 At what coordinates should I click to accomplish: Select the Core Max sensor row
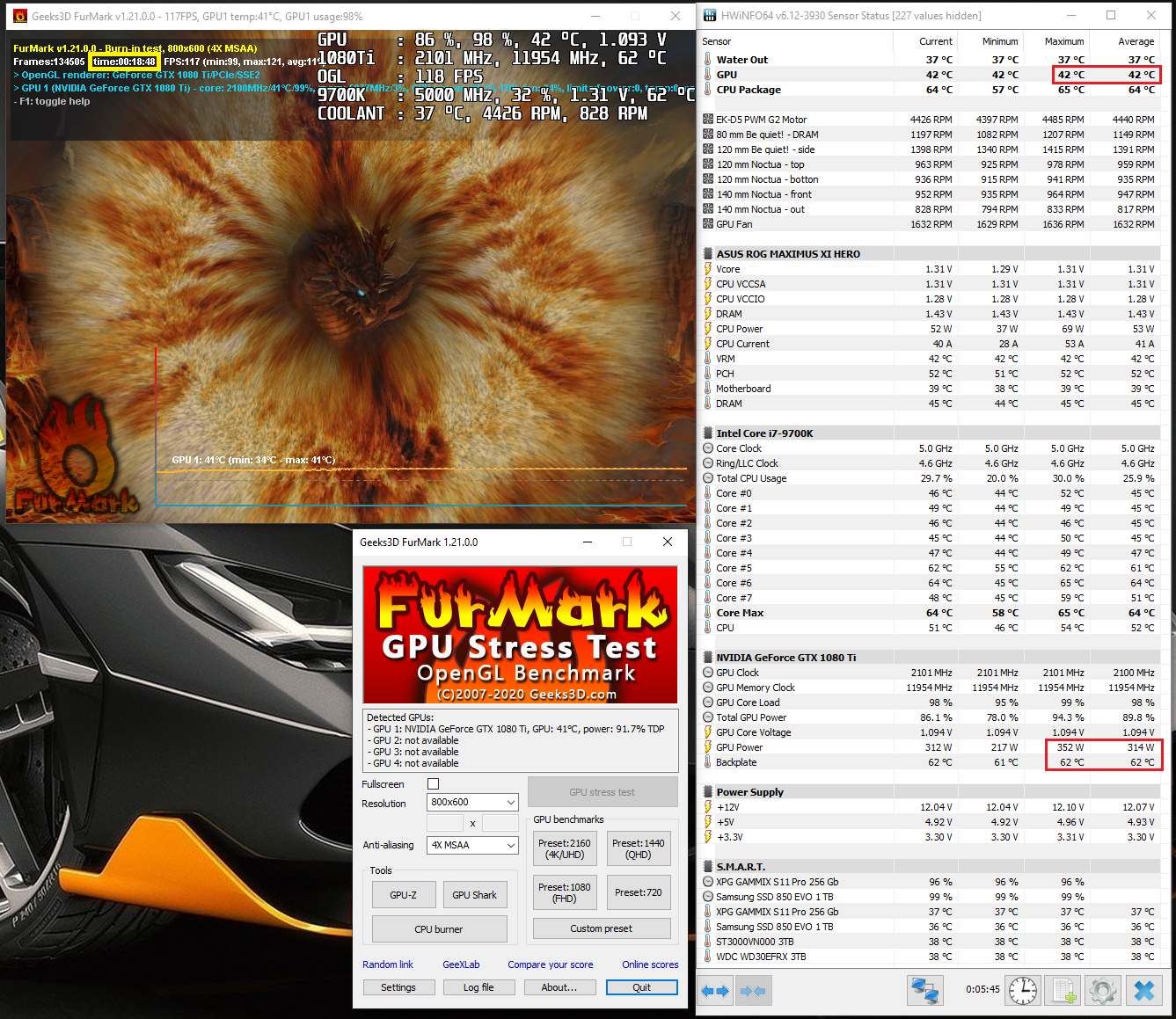pos(930,613)
